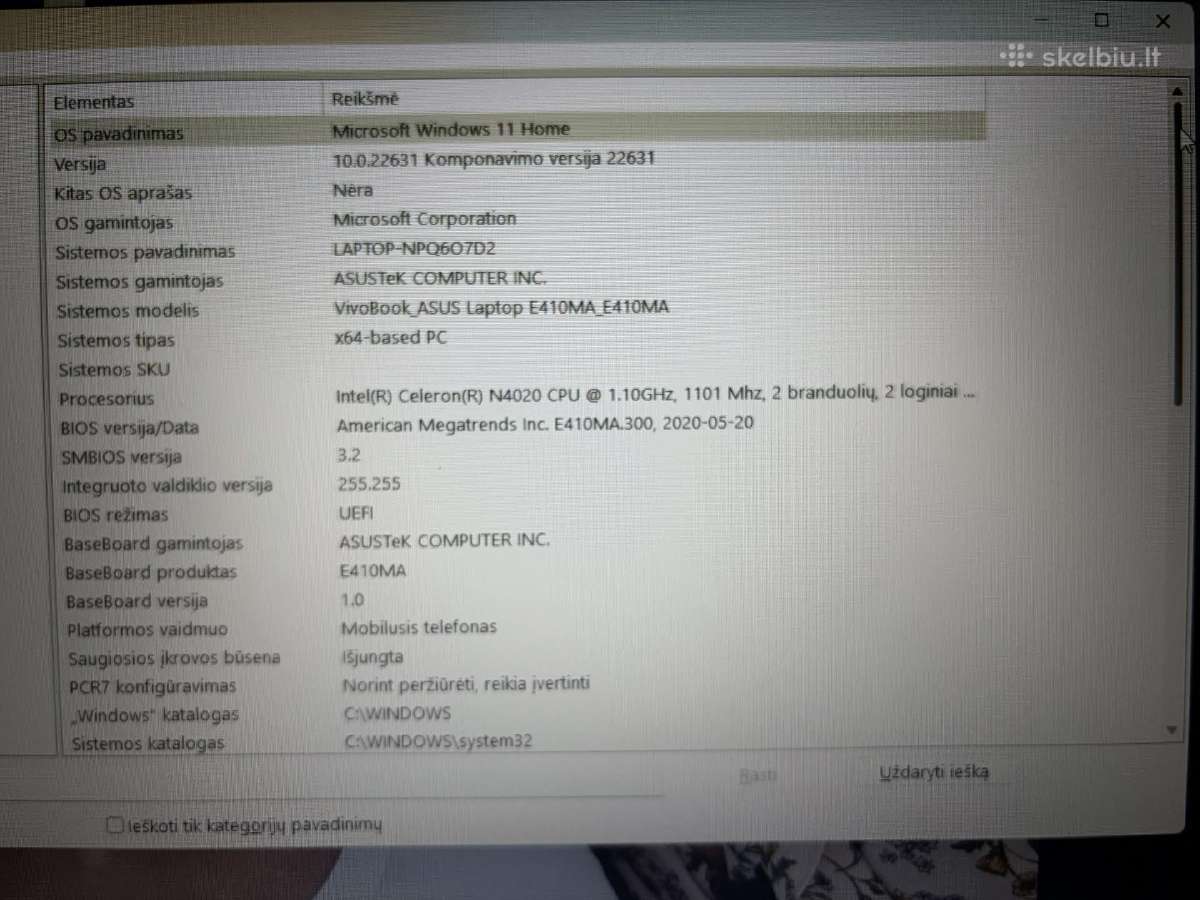Image resolution: width=1200 pixels, height=900 pixels.
Task: Click the value 'VivoBook_ASUS Laptop E410MA_E410MA'
Action: [x=501, y=307]
